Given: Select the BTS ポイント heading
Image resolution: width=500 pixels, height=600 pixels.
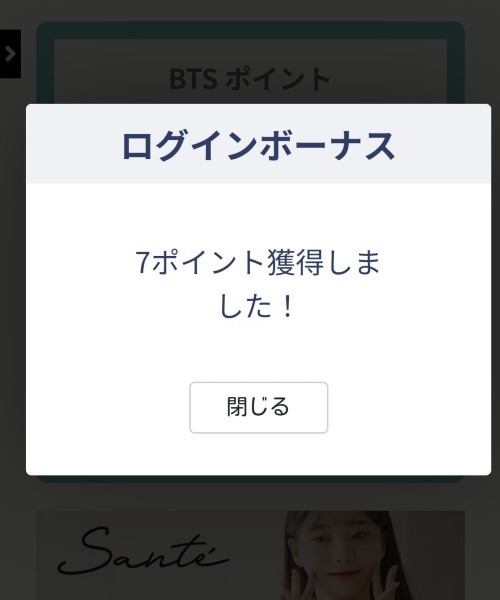Looking at the screenshot, I should [250, 79].
